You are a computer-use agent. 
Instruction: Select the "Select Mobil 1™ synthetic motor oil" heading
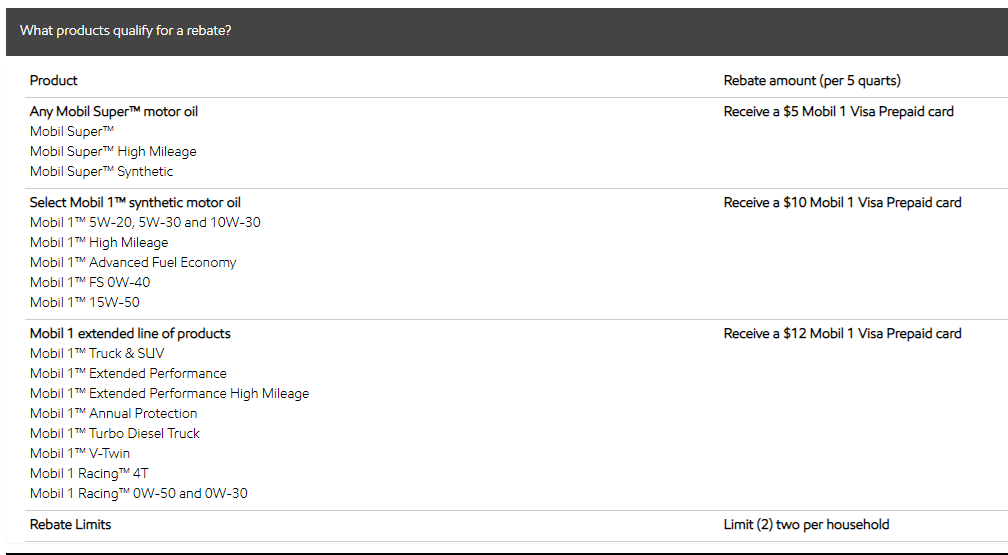coord(135,203)
